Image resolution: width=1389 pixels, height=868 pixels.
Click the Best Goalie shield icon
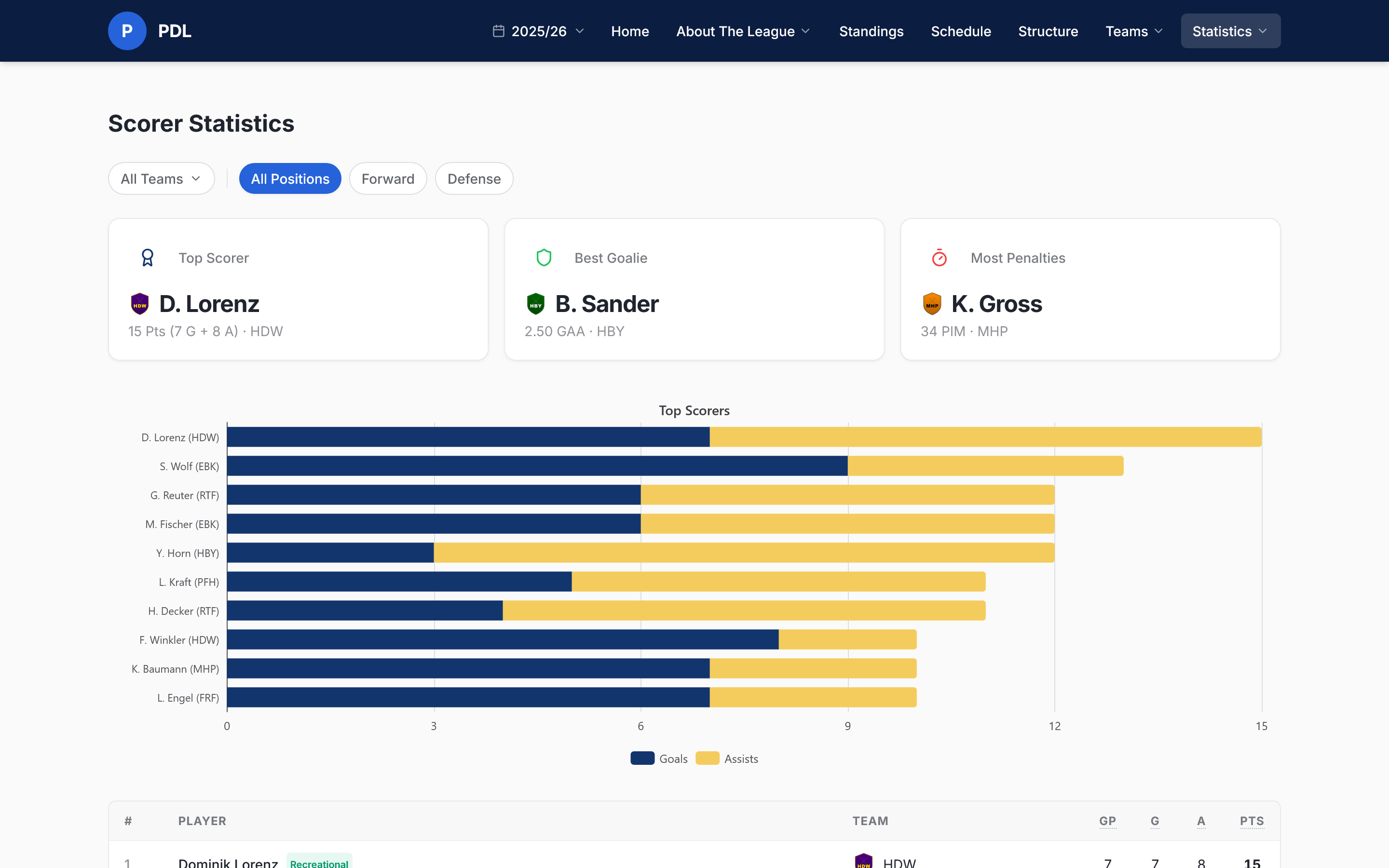(x=544, y=258)
